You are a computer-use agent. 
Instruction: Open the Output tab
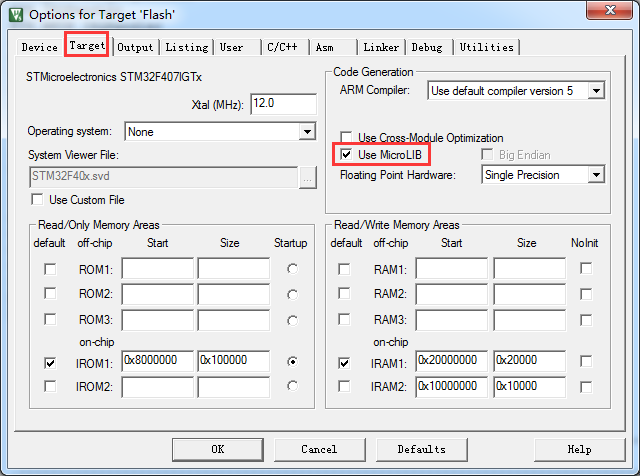click(135, 47)
